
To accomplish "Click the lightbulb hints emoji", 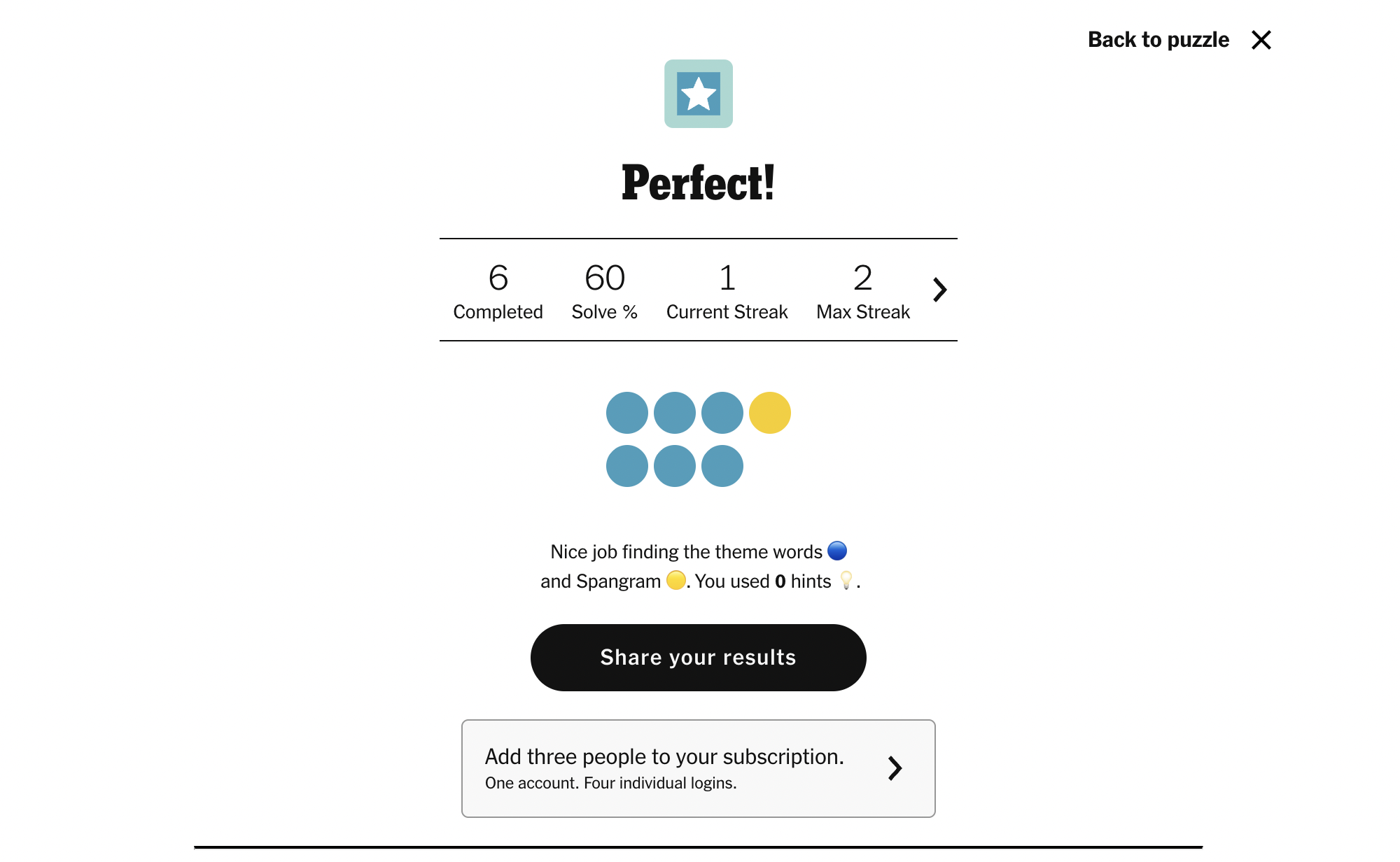I will pos(846,581).
